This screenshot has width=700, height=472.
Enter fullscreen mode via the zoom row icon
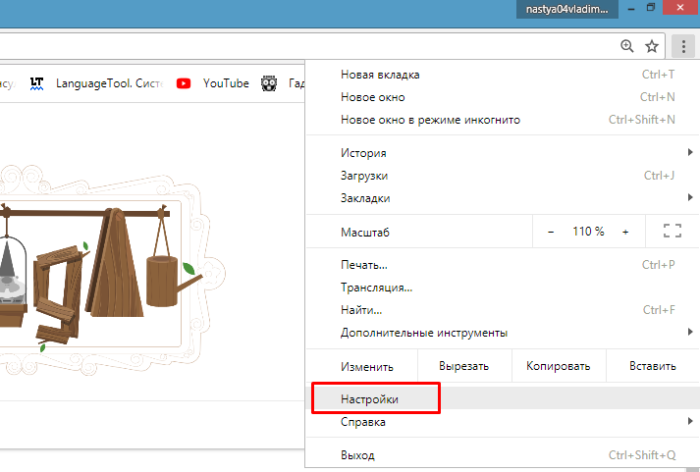pyautogui.click(x=672, y=231)
